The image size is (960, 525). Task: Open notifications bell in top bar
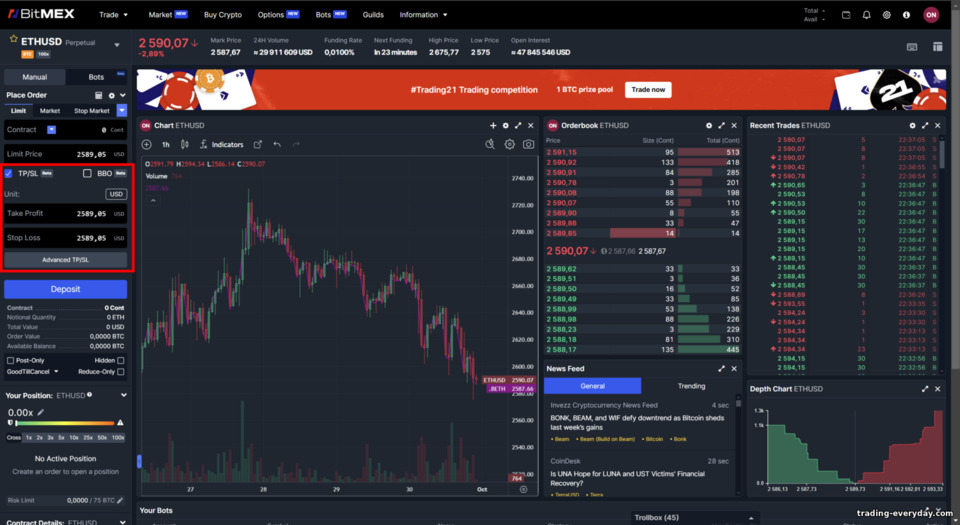pos(866,15)
